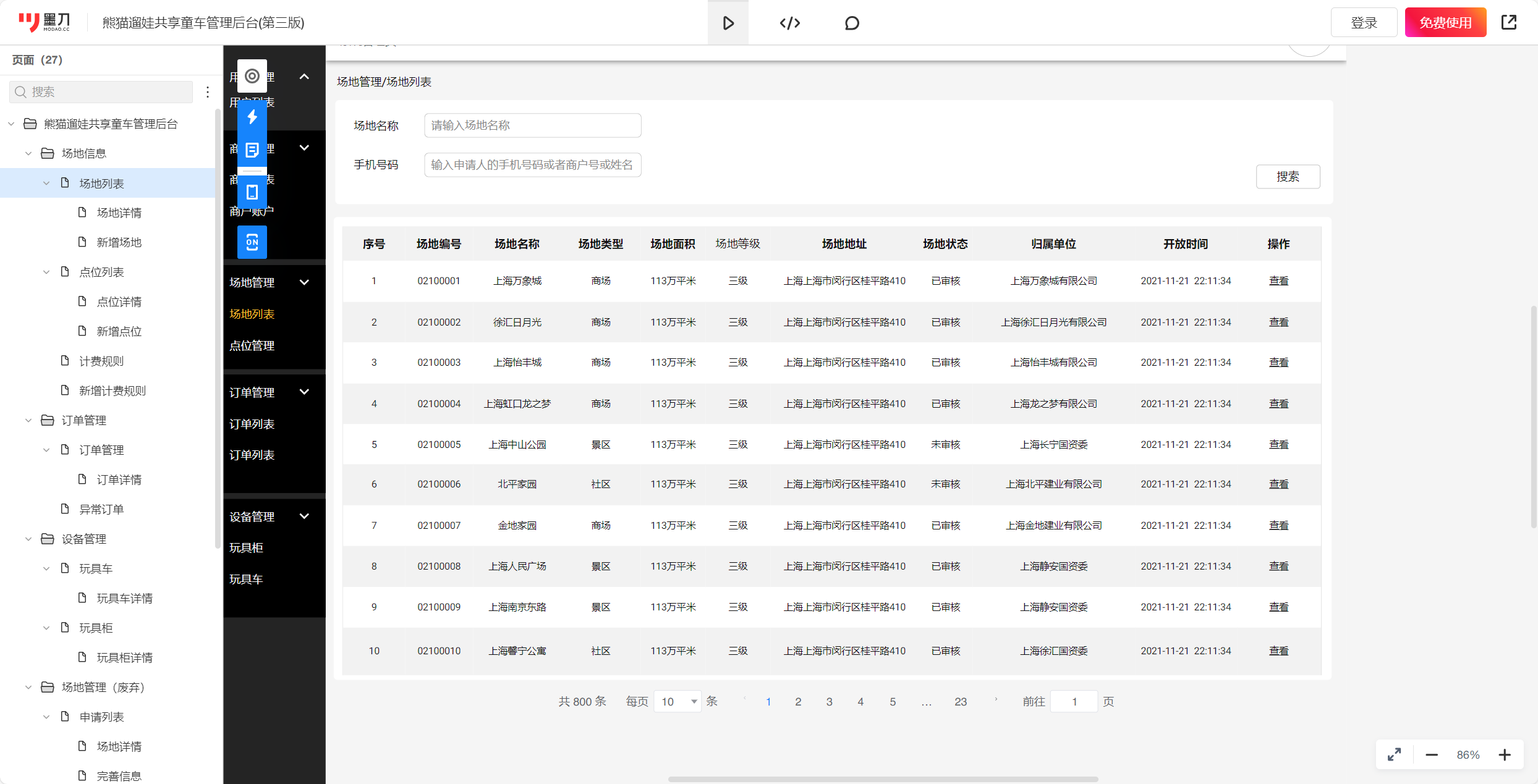
Task: Collapse the 场地管理 sidebar menu chevron
Action: click(x=304, y=282)
